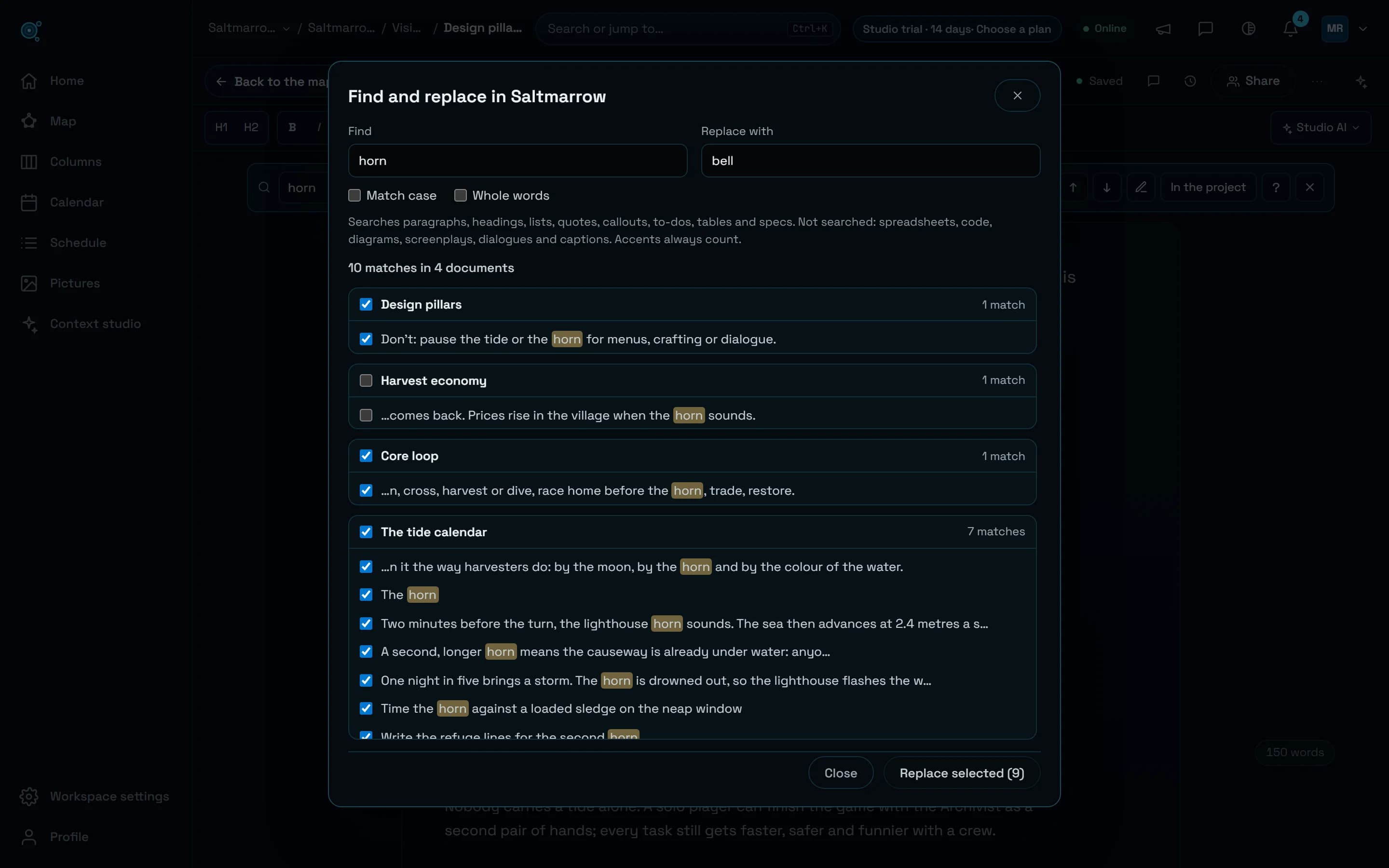
Task: Go to previous match up arrow
Action: (1073, 187)
